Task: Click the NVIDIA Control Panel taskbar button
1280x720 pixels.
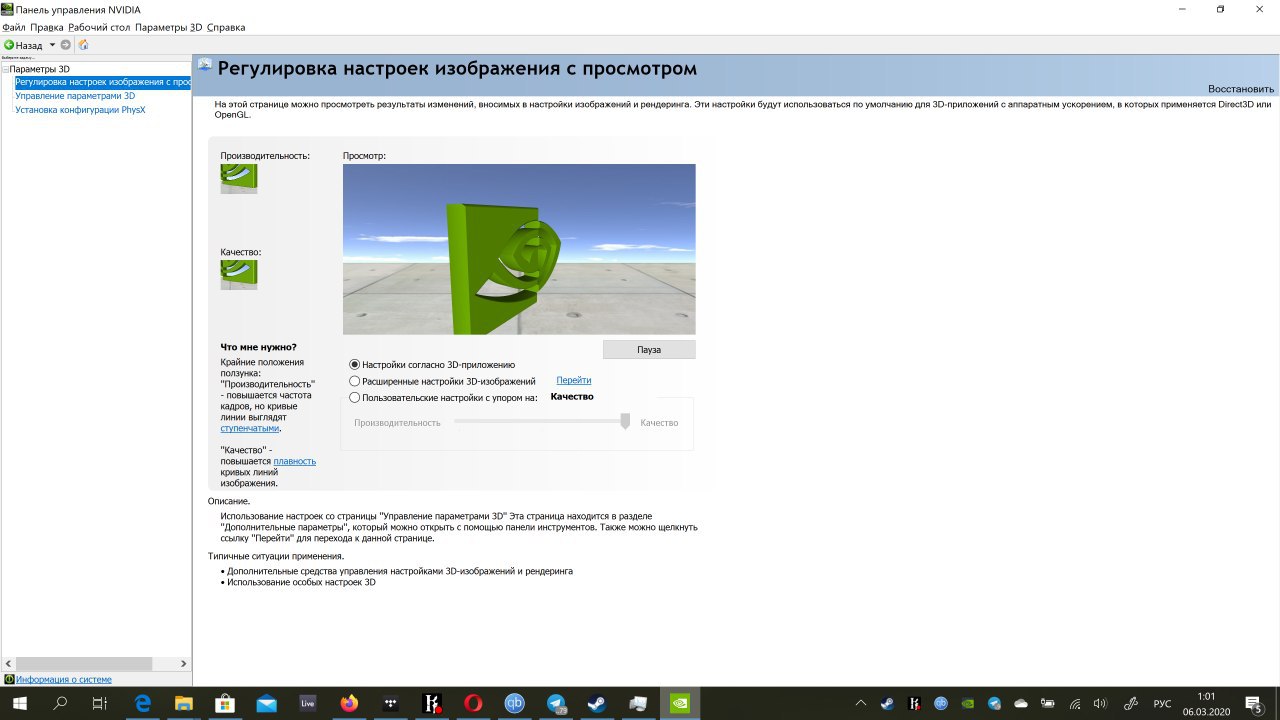Action: [x=680, y=703]
